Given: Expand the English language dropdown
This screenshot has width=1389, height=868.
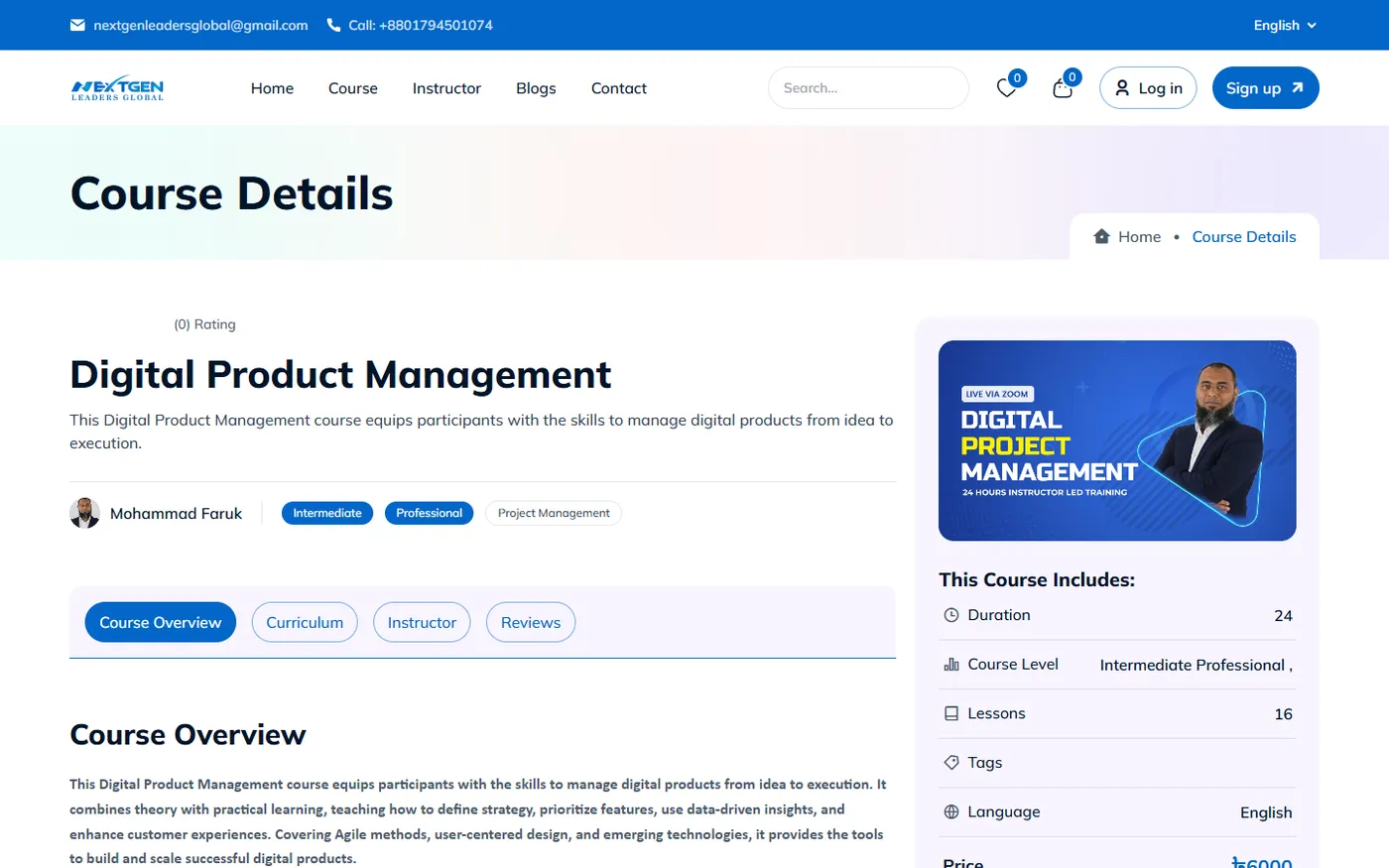Looking at the screenshot, I should click(1285, 25).
